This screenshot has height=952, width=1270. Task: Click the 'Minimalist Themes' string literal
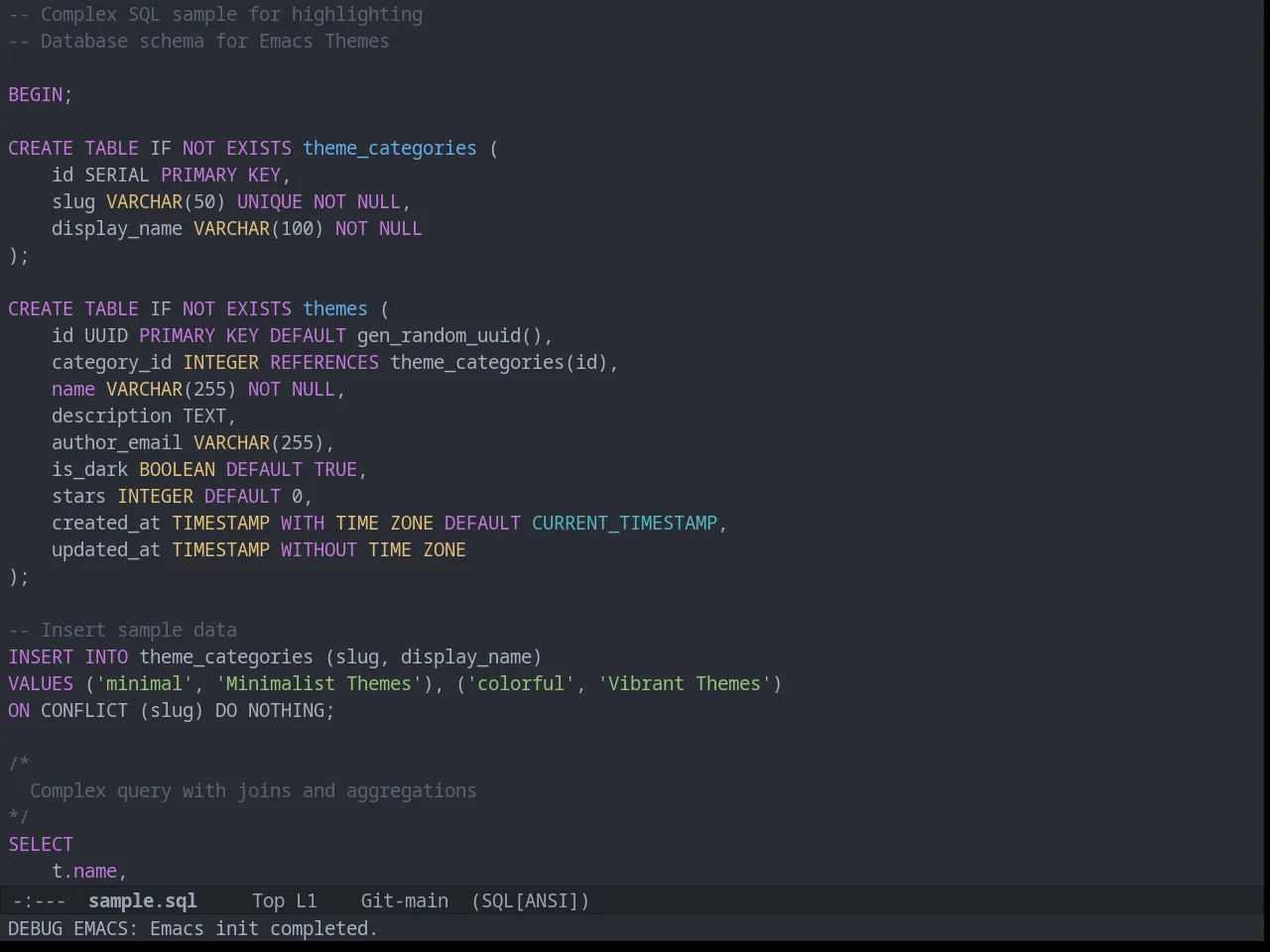[318, 683]
